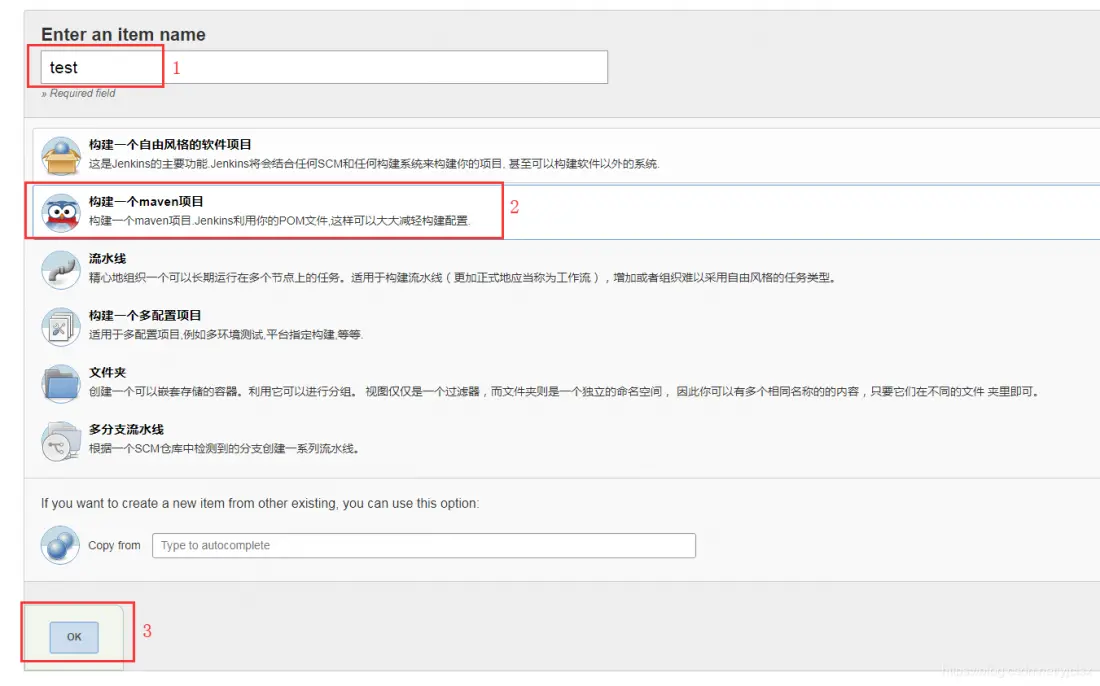Choose 构建一个多配置项目 title
This screenshot has width=1100, height=686.
(x=145, y=315)
